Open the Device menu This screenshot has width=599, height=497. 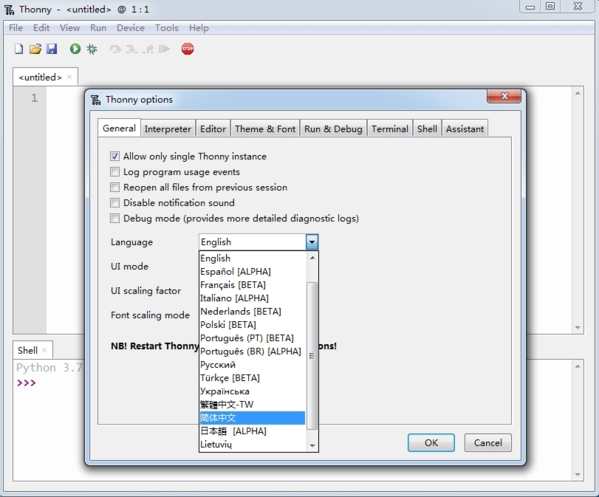pyautogui.click(x=131, y=28)
